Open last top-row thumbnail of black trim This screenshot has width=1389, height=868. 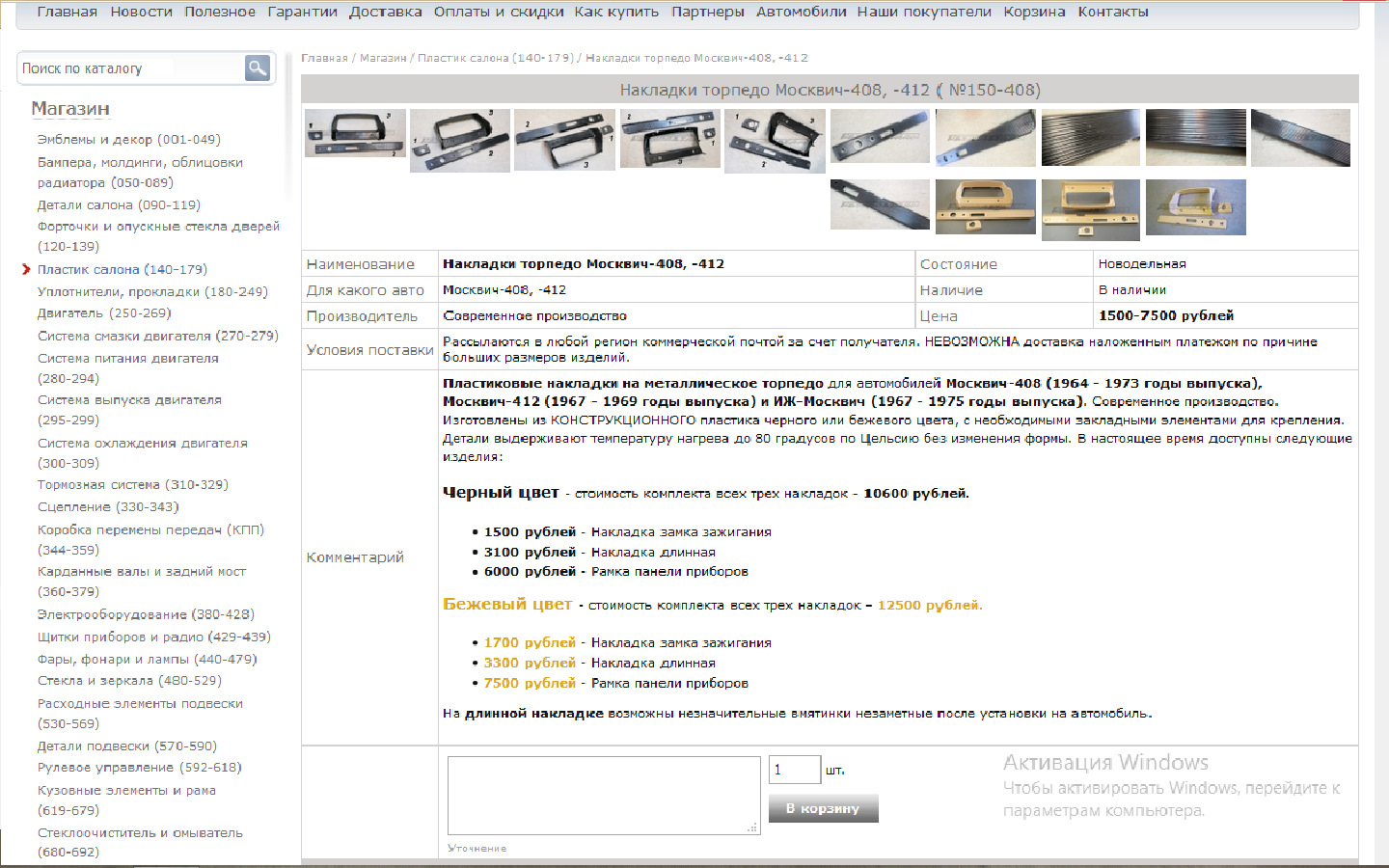tap(1300, 138)
